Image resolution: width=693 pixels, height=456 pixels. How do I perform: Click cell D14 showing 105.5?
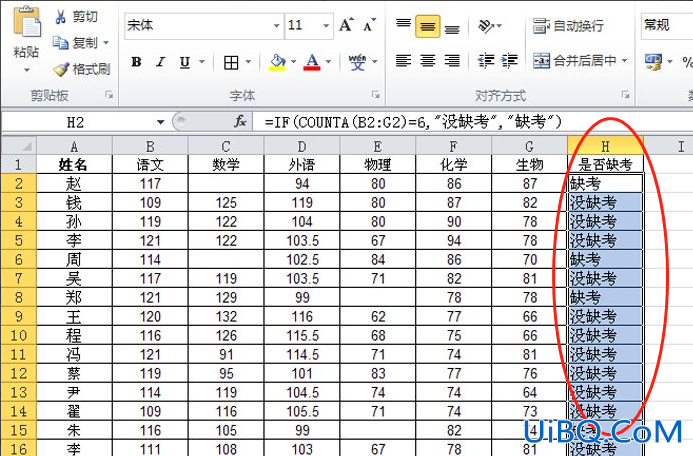pyautogui.click(x=302, y=411)
